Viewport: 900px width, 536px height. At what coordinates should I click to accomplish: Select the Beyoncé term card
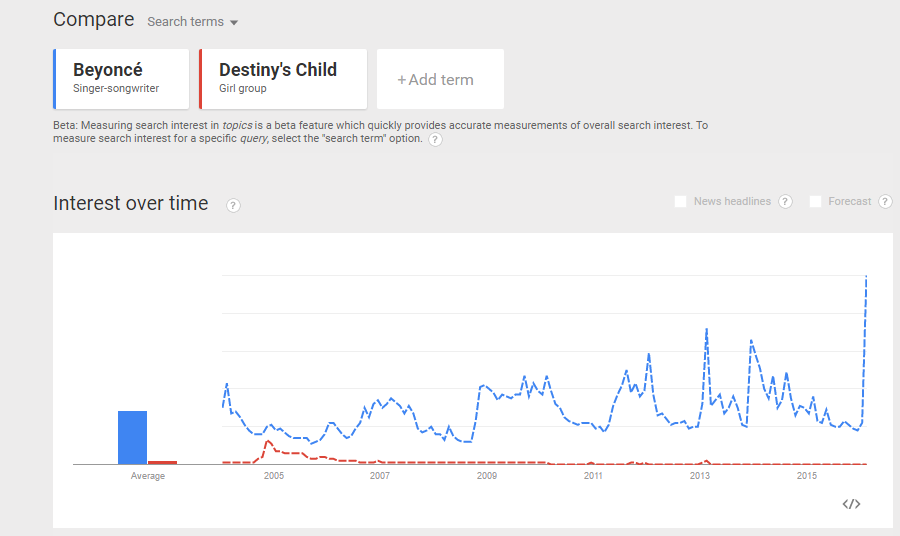coord(121,79)
